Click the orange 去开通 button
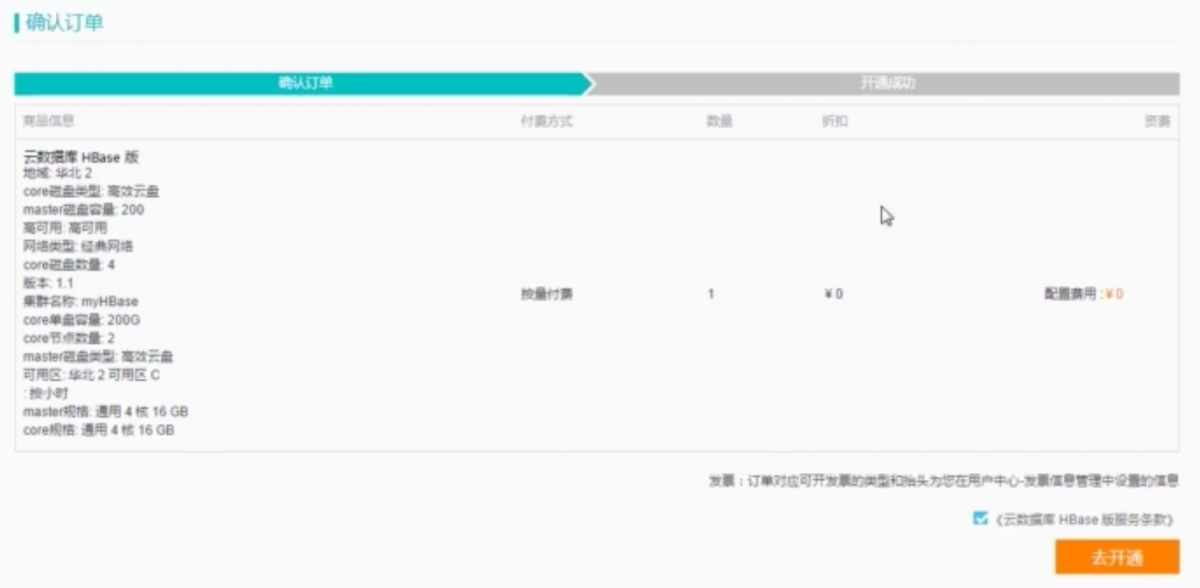This screenshot has height=588, width=1200. (1116, 557)
